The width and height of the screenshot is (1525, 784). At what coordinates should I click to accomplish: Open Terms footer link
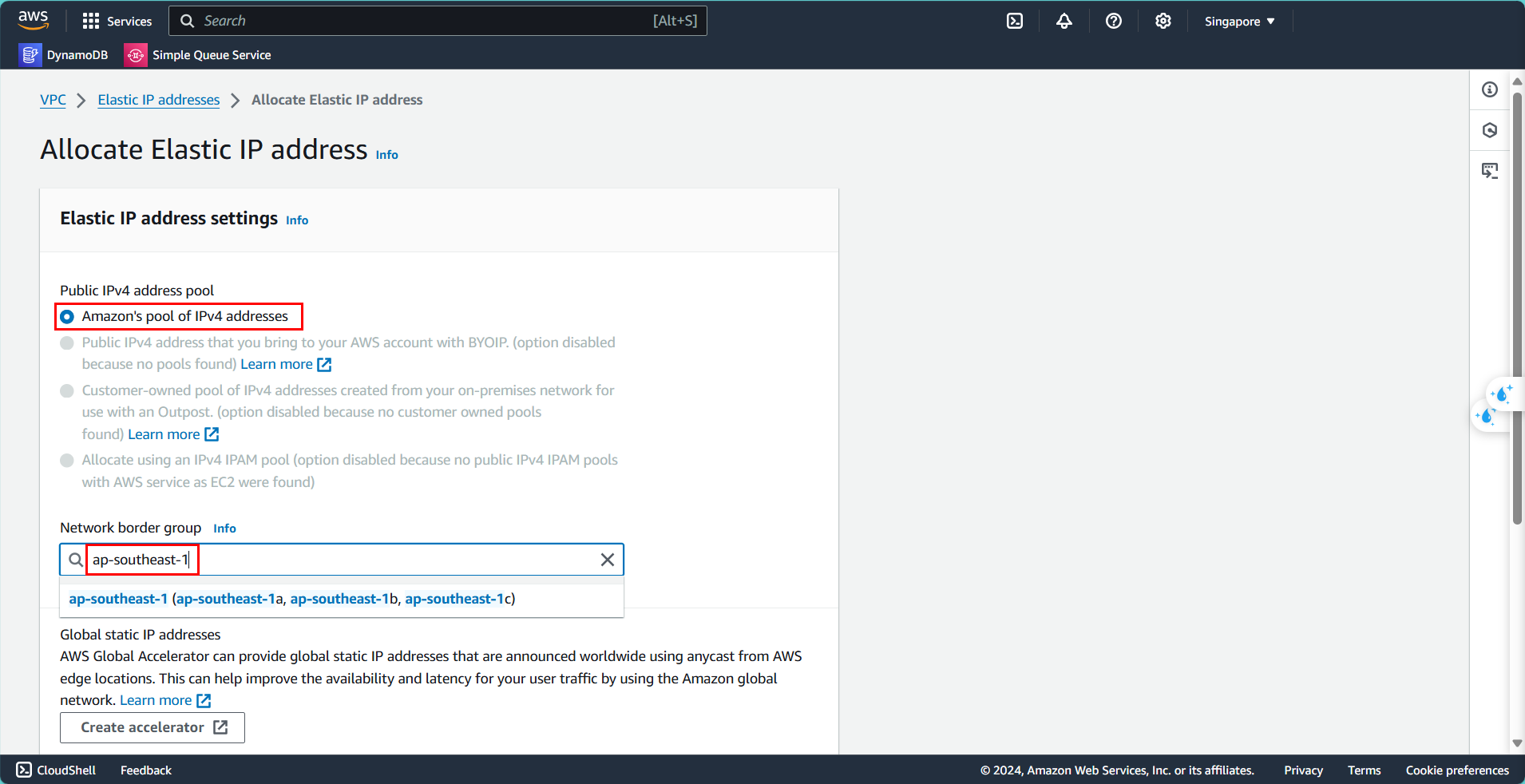tap(1364, 770)
